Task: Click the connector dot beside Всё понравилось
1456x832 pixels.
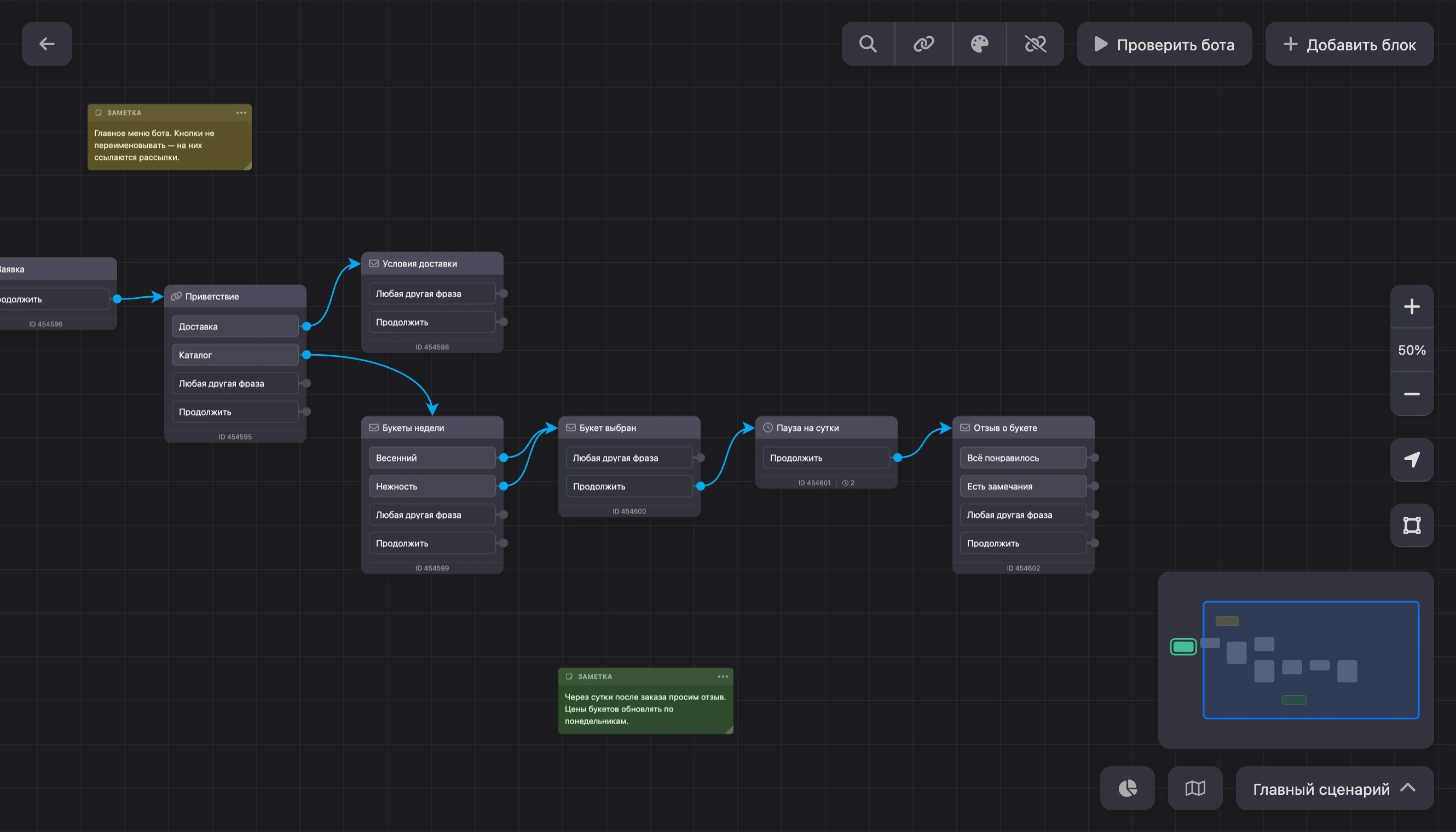Action: point(1094,458)
